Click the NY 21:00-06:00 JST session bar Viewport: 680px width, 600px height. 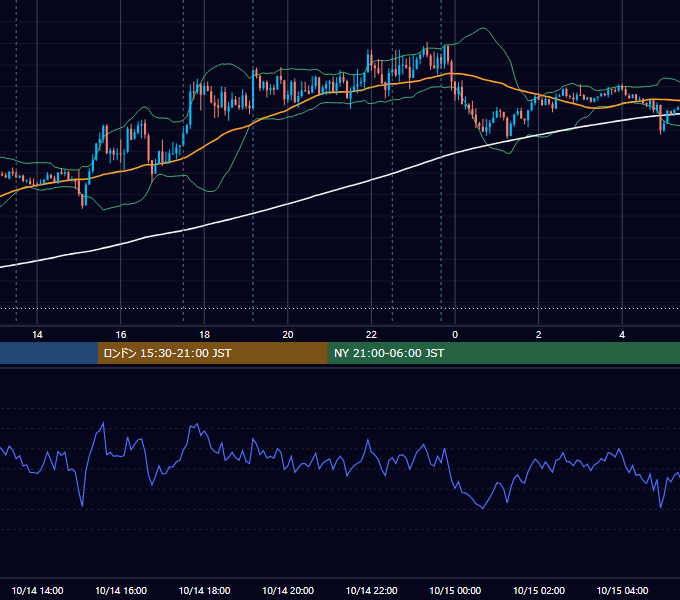pos(503,353)
